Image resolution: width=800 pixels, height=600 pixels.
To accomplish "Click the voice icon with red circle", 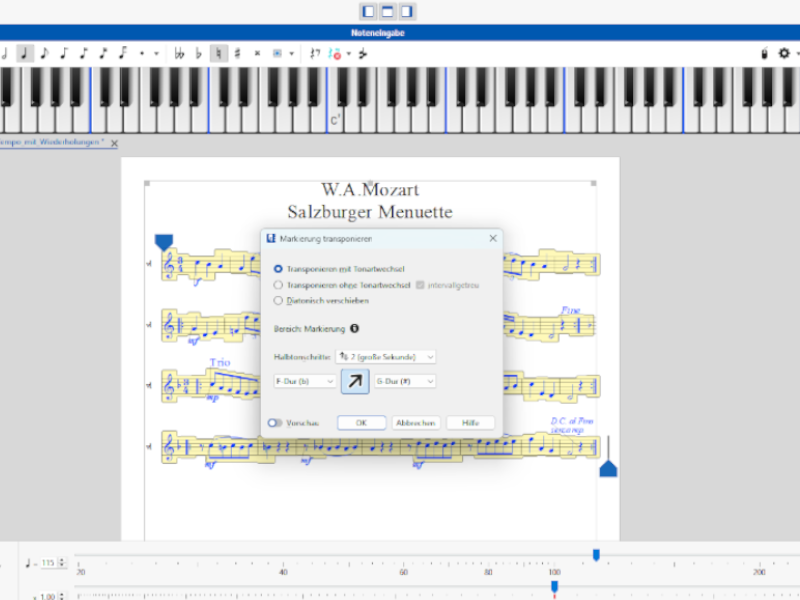I will tap(335, 53).
